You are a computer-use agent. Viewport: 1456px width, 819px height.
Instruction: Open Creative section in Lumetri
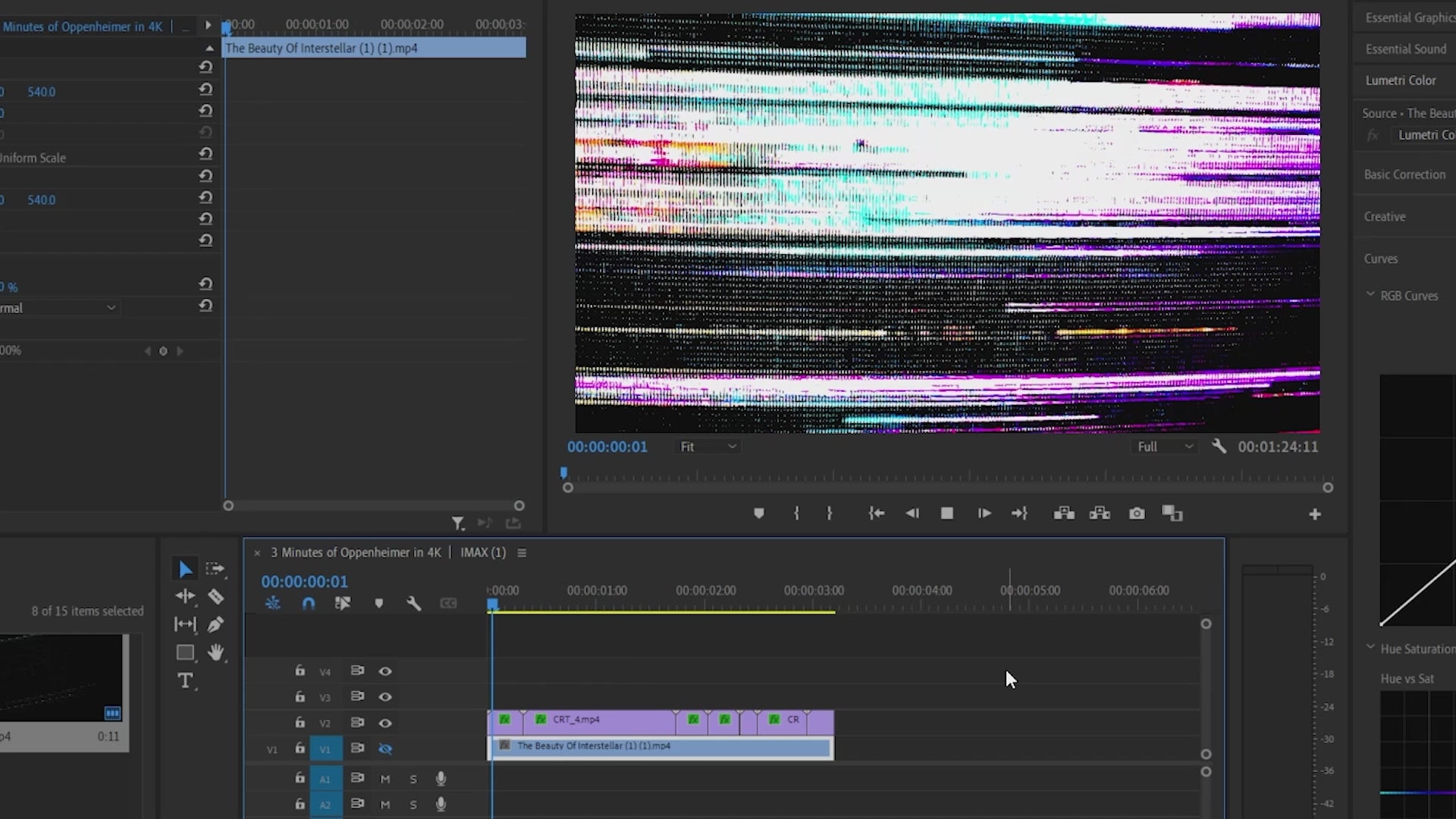click(x=1385, y=217)
